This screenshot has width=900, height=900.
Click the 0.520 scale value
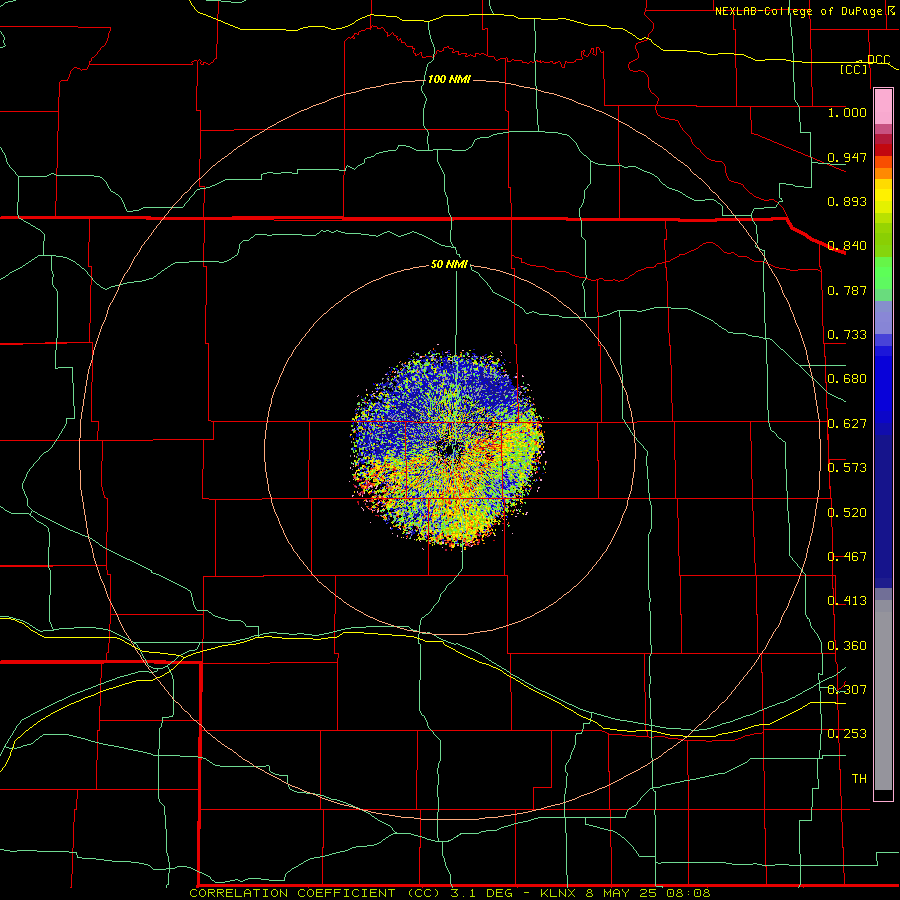click(x=847, y=513)
